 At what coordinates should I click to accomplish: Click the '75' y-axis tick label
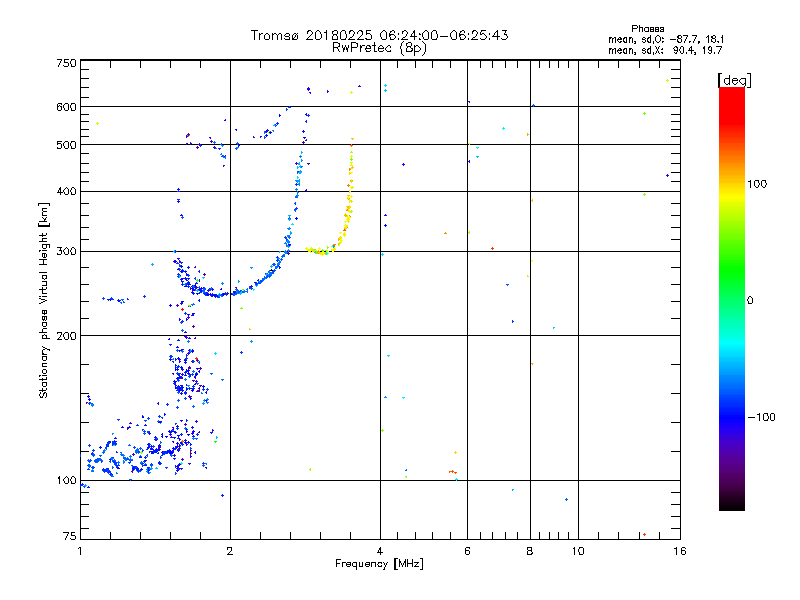pos(70,536)
